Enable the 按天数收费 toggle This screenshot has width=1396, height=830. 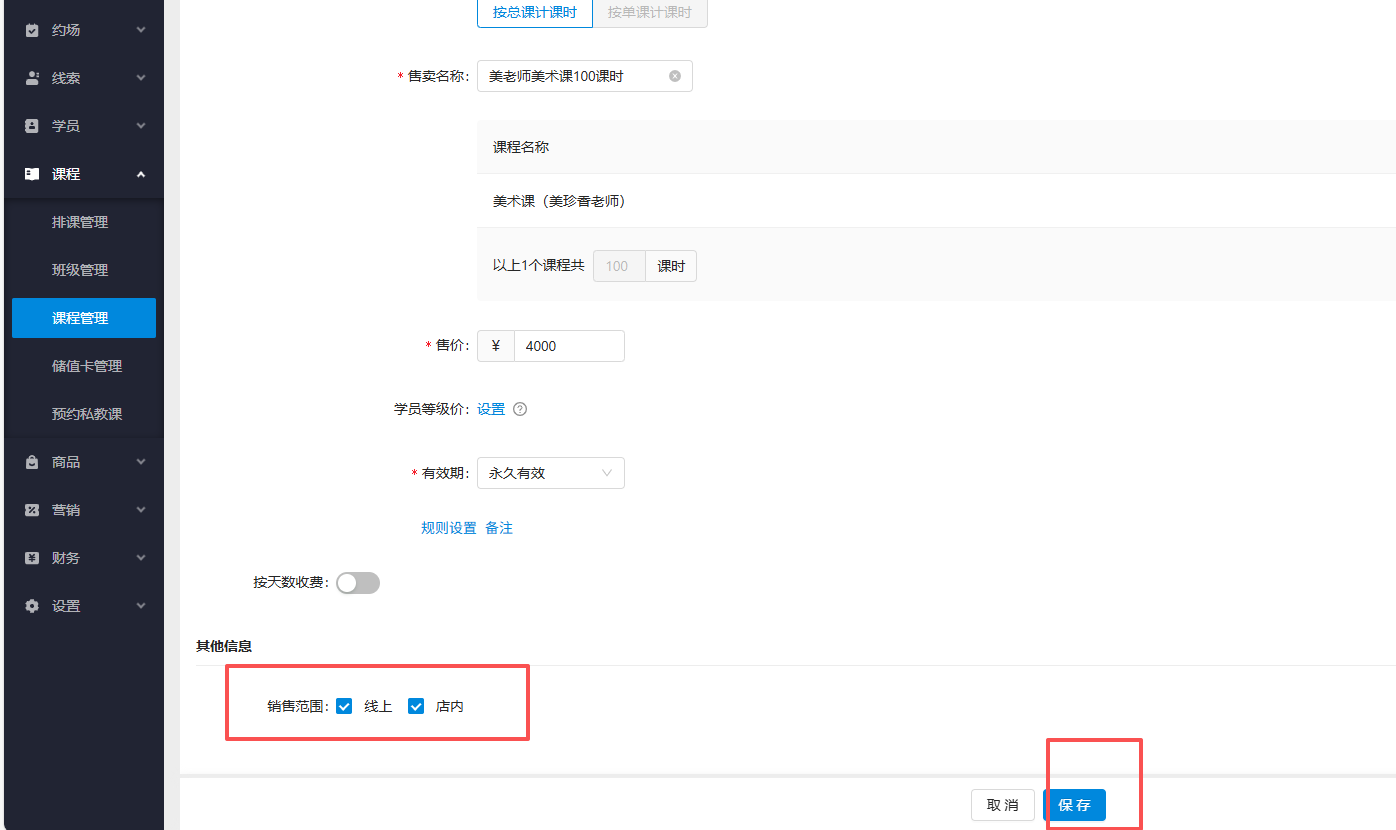click(357, 582)
